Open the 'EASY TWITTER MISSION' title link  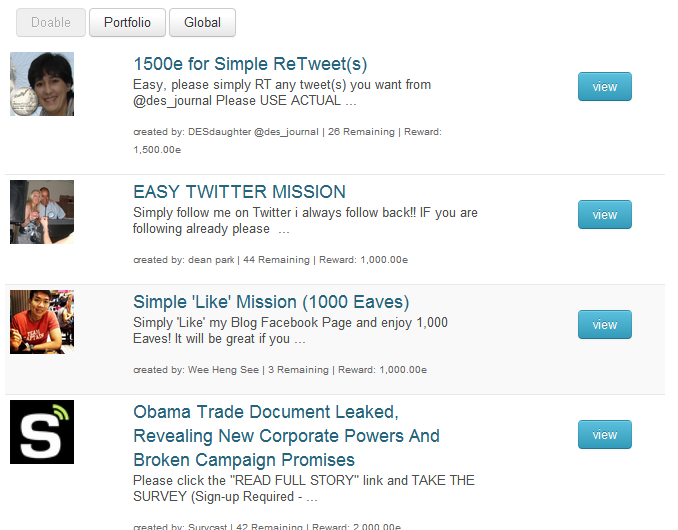pos(239,192)
